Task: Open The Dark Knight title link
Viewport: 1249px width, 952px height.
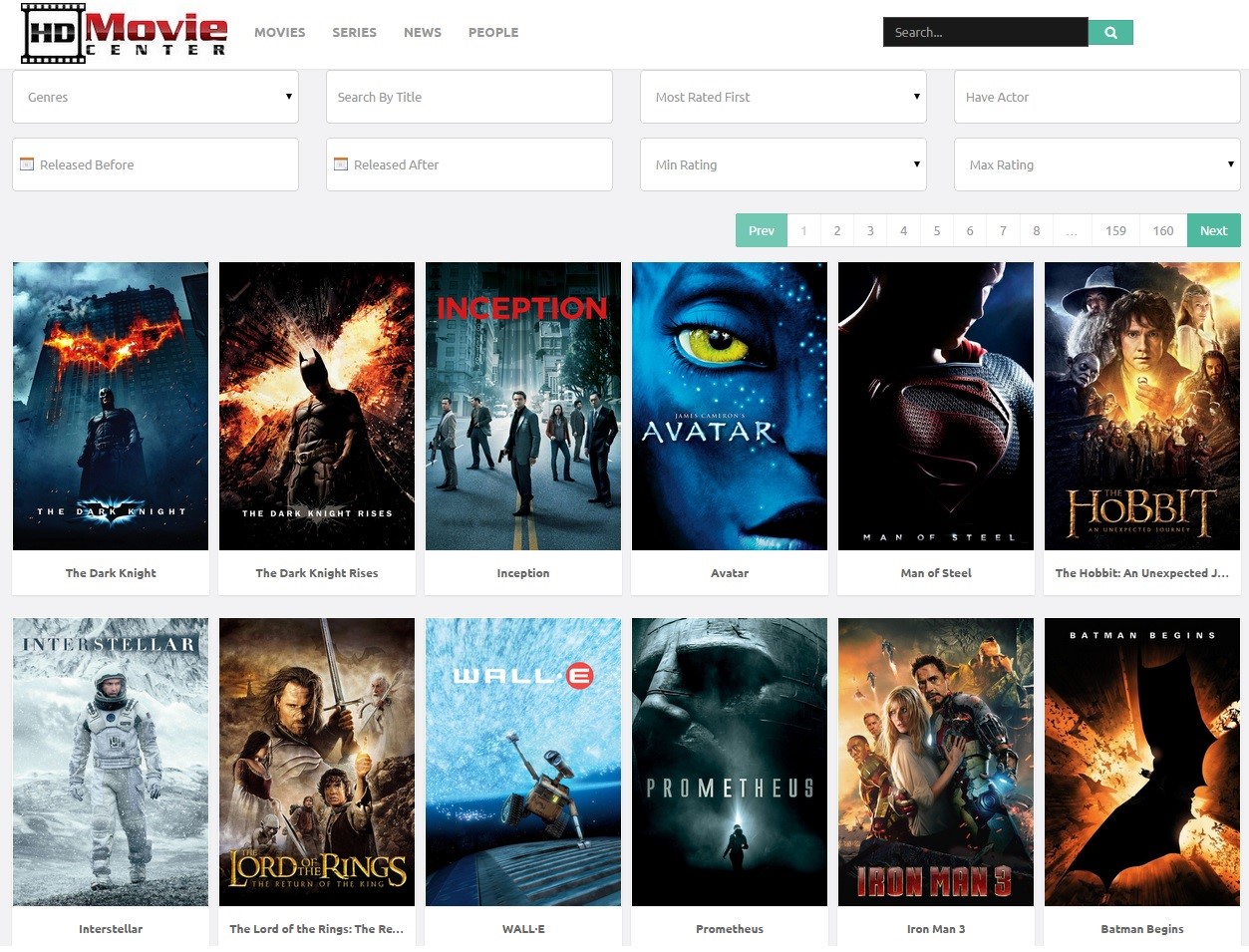Action: (x=110, y=572)
